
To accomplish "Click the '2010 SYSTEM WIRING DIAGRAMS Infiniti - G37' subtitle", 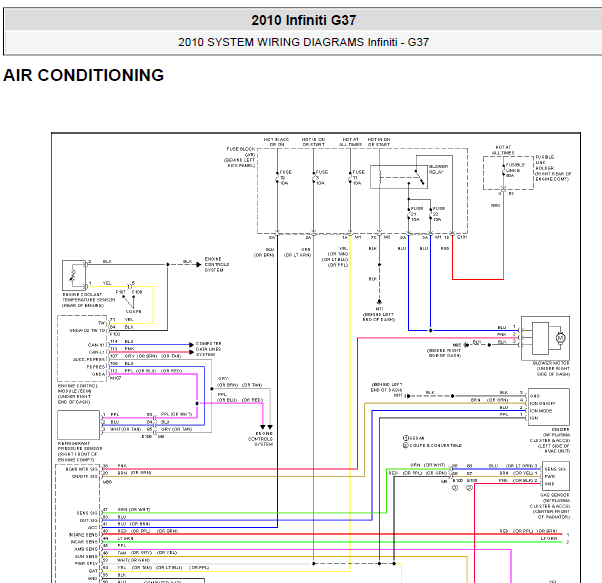I will click(x=303, y=42).
